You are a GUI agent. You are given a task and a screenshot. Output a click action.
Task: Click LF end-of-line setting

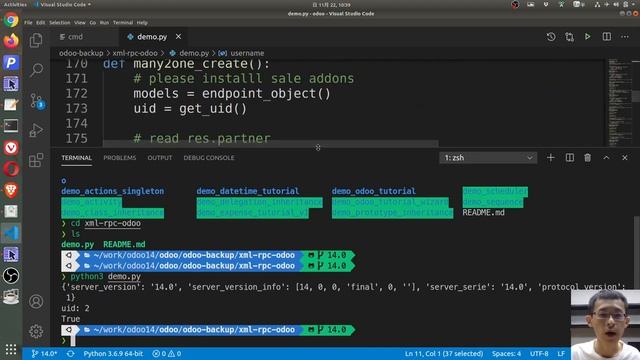click(x=561, y=353)
